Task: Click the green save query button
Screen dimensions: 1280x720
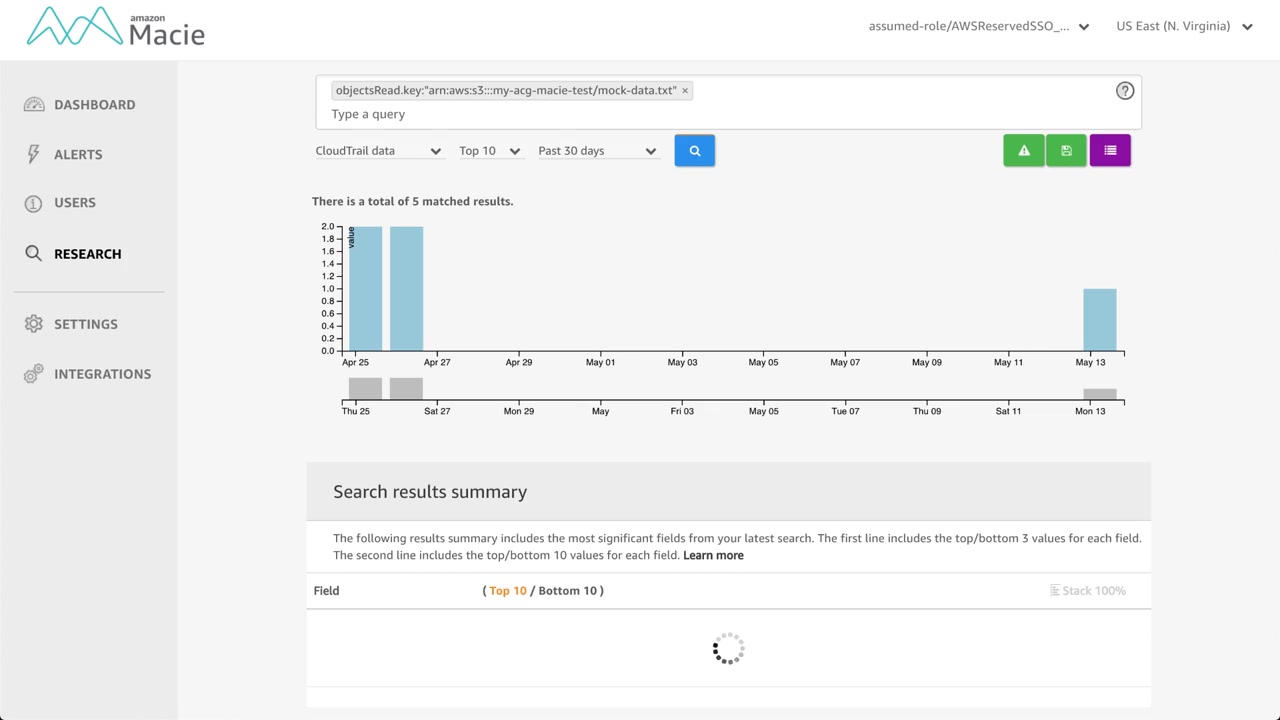Action: point(1066,151)
